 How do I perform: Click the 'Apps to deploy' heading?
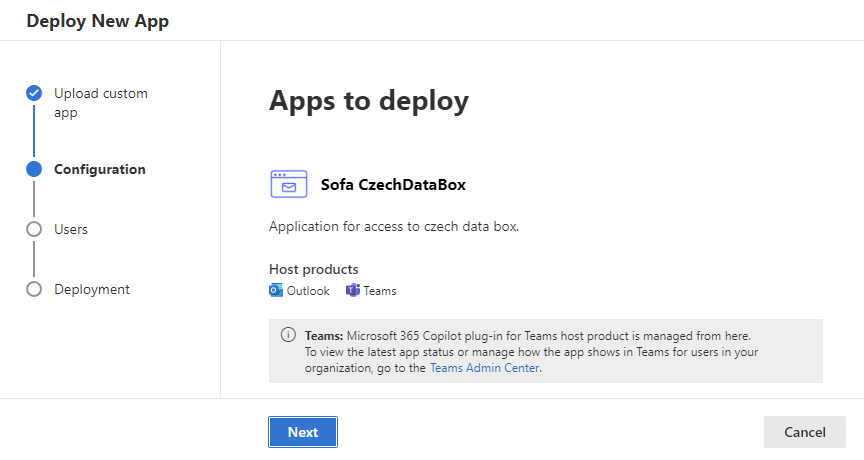coord(369,101)
